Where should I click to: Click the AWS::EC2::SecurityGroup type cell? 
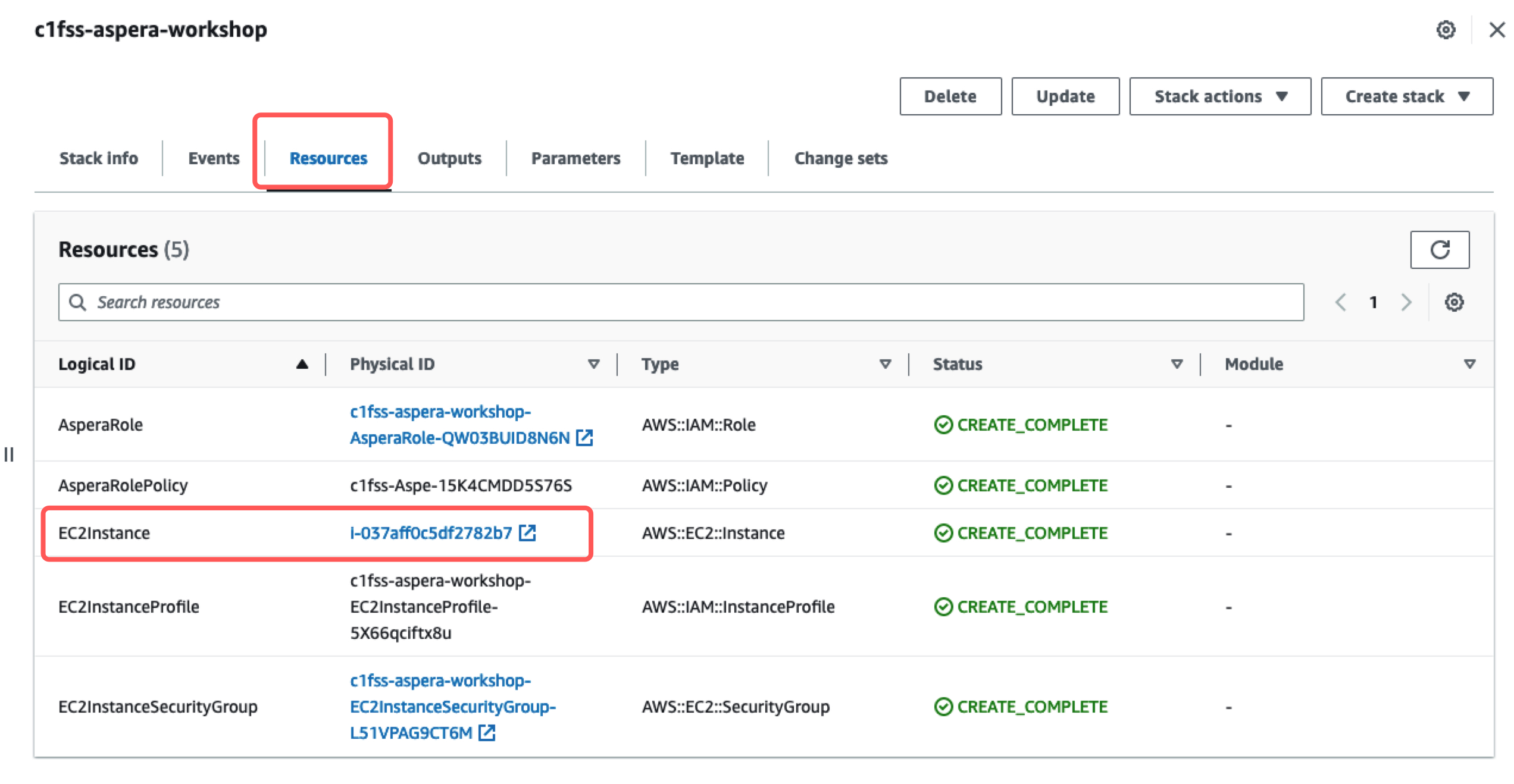736,707
